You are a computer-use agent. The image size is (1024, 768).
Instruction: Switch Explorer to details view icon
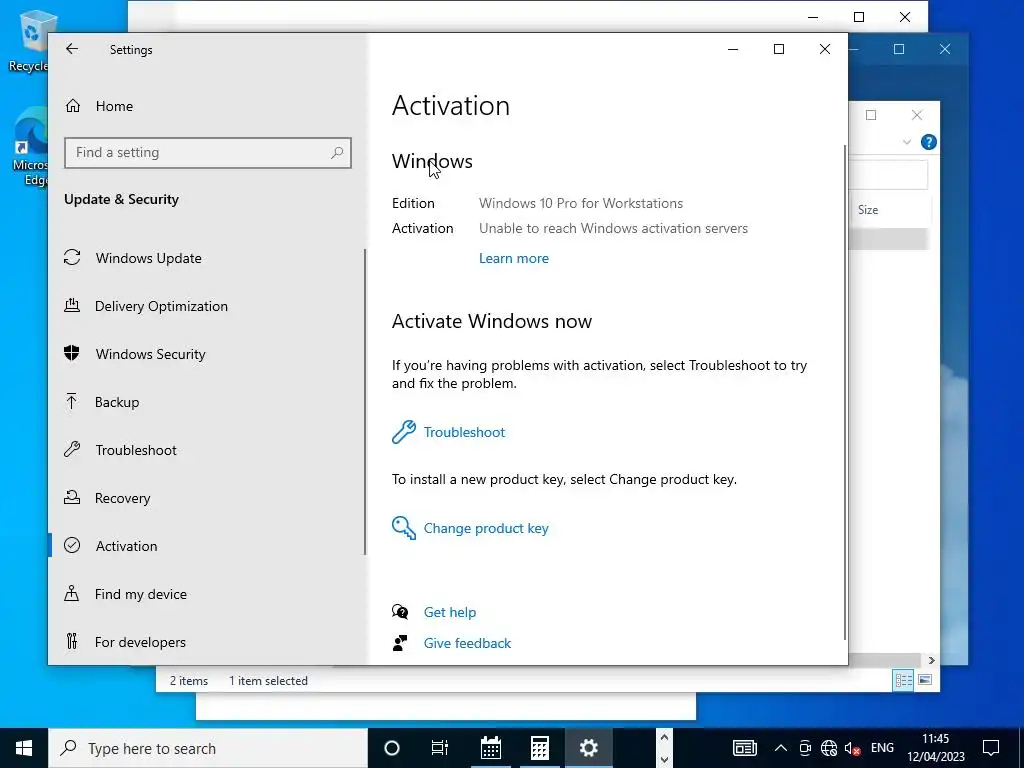point(903,680)
